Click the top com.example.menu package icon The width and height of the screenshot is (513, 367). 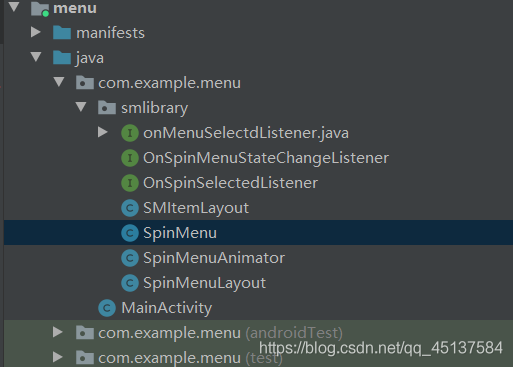coord(85,83)
